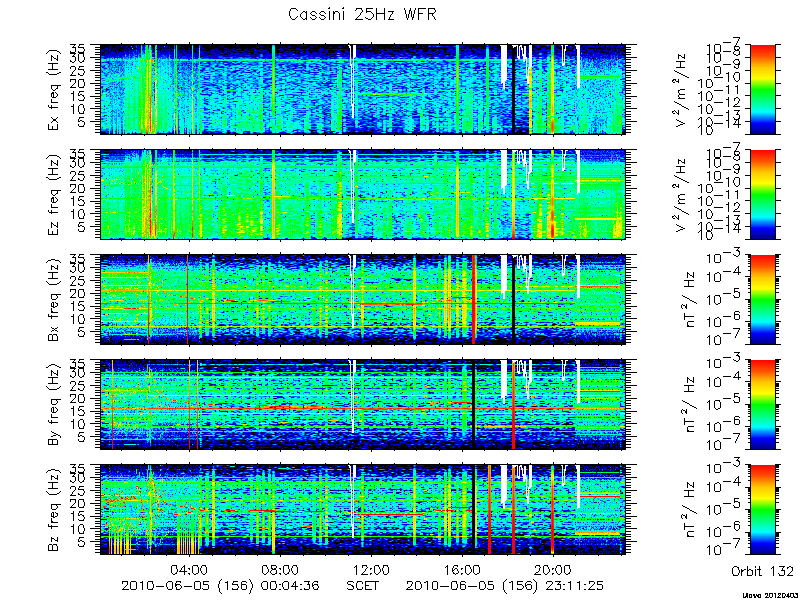Click the color bar beside the By panel

[762, 405]
